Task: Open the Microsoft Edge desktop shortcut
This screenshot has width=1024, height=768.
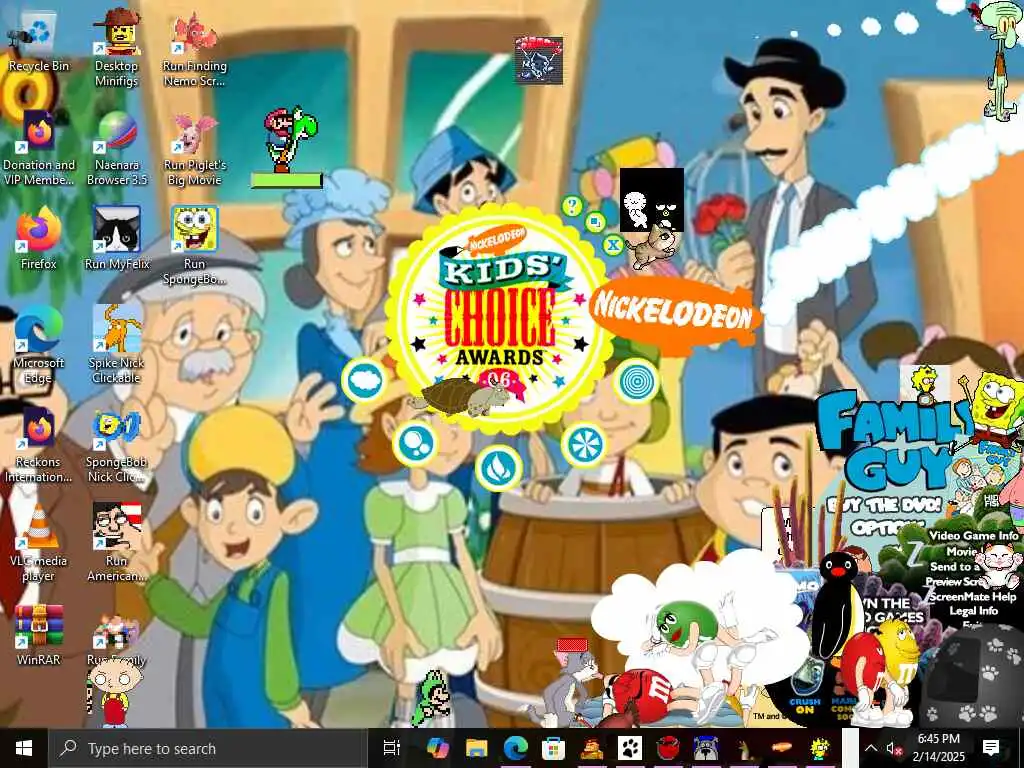Action: coord(39,346)
